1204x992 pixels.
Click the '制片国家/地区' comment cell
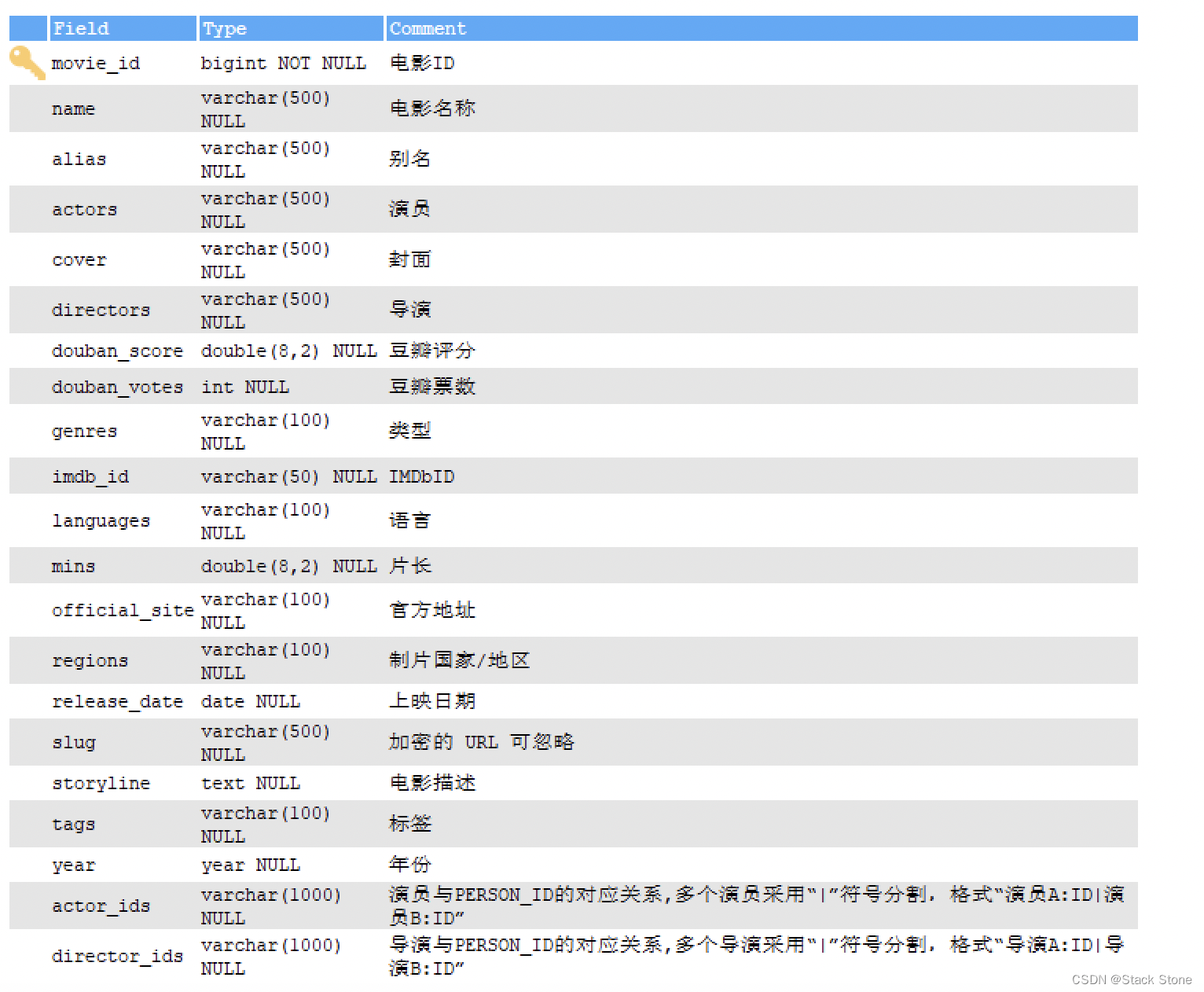460,660
